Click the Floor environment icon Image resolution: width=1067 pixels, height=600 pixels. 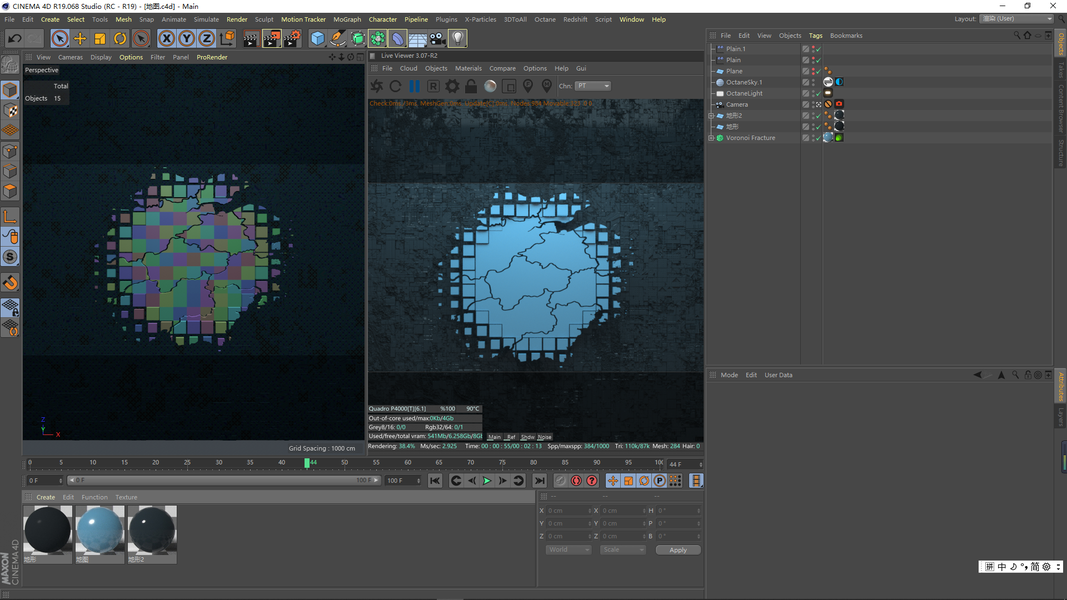click(418, 39)
